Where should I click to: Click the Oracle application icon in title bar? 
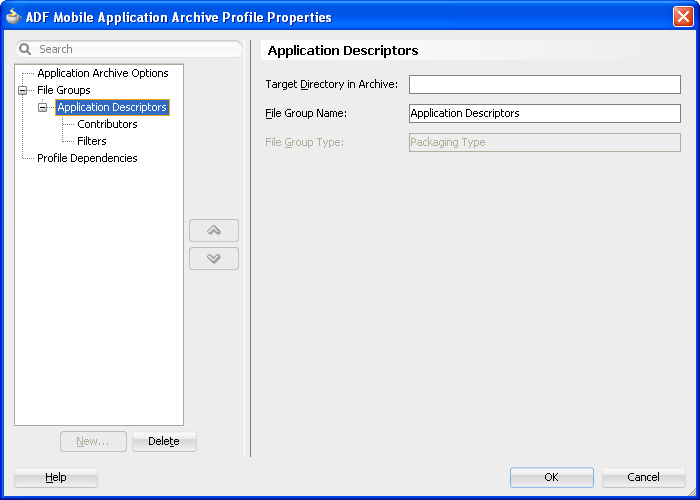pos(13,17)
